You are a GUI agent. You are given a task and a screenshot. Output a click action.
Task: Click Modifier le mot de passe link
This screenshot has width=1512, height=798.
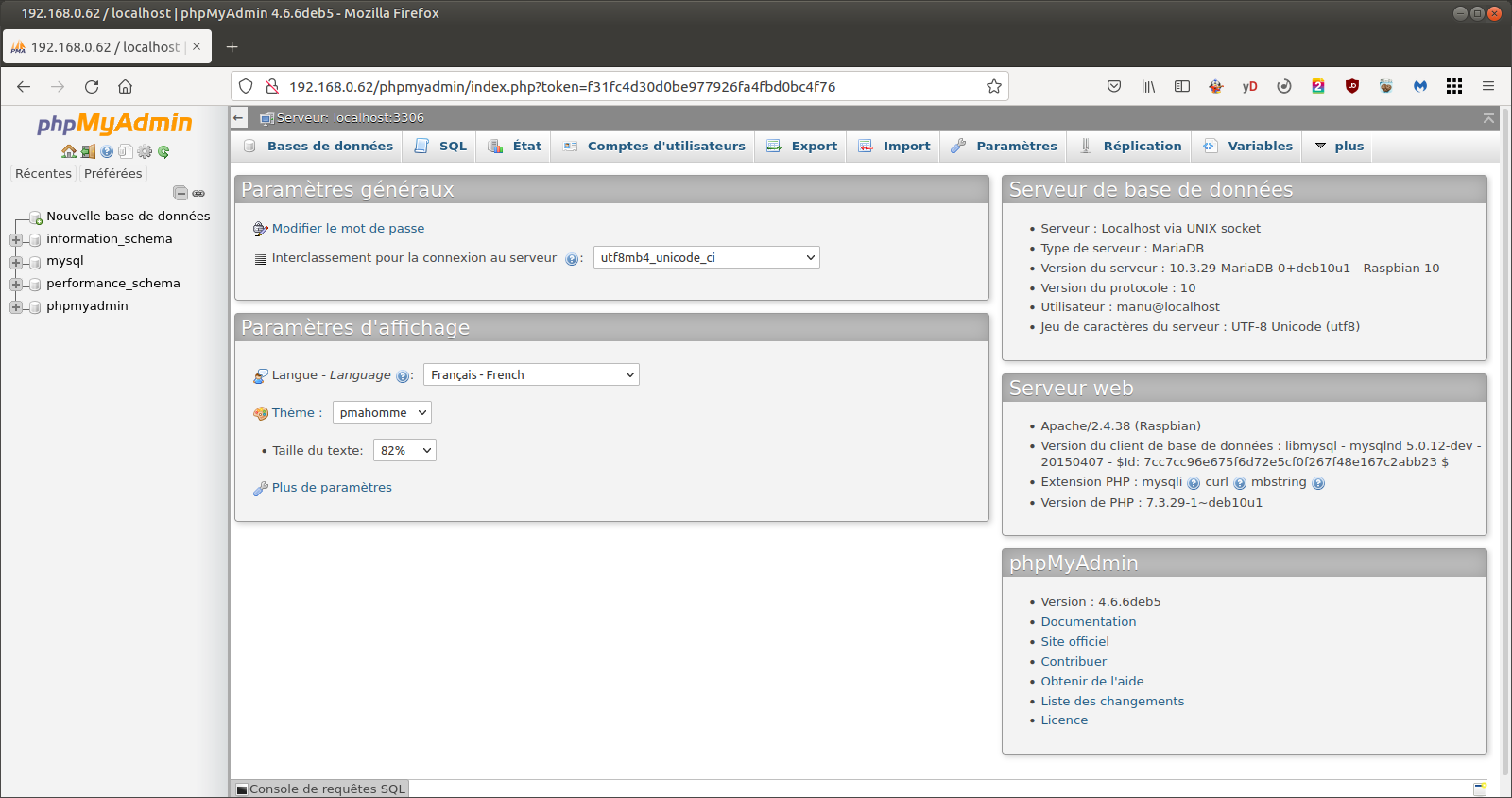348,228
